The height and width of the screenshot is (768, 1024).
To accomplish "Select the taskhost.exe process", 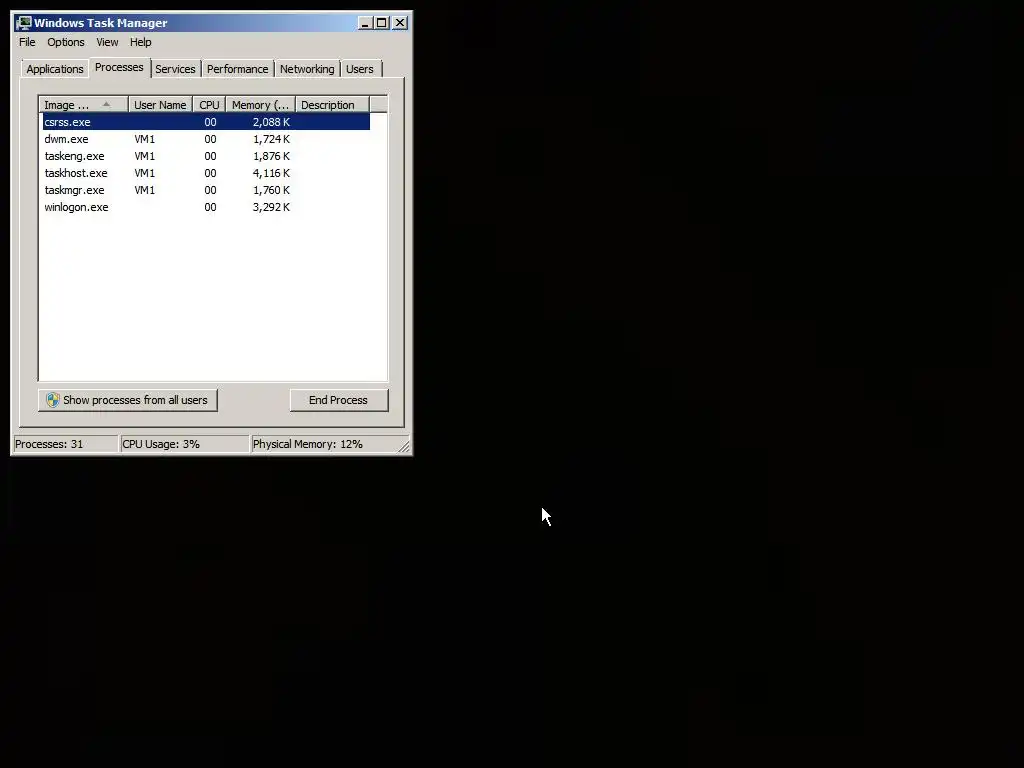I will tap(206, 173).
